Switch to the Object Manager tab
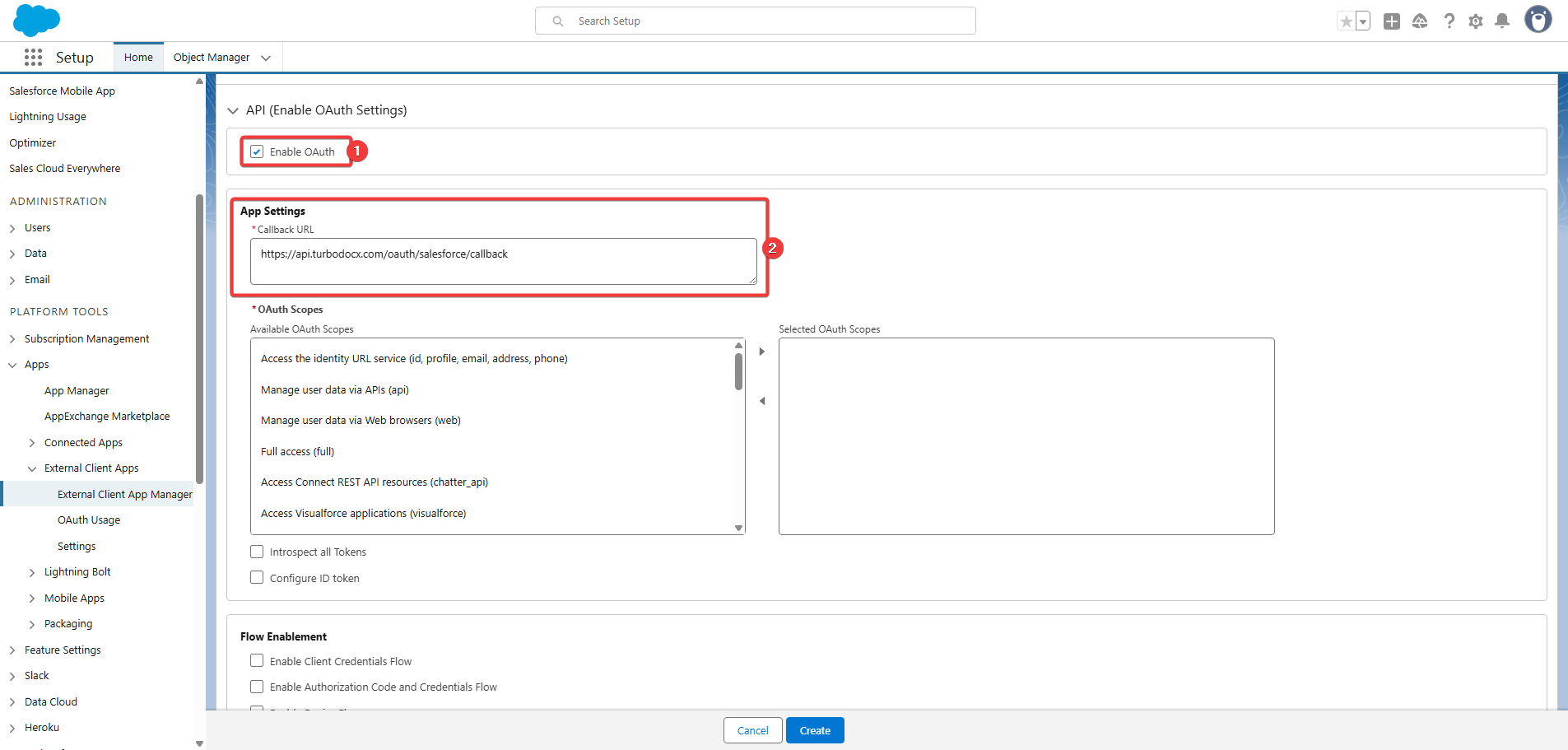Screen dimensions: 1568x750 [212, 58]
